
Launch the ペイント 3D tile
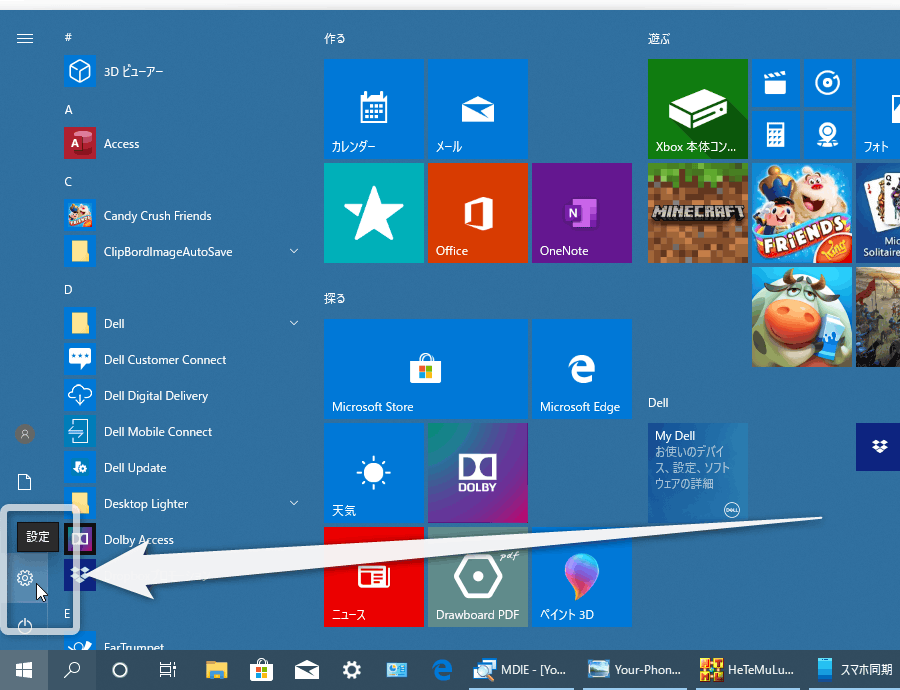(x=582, y=577)
